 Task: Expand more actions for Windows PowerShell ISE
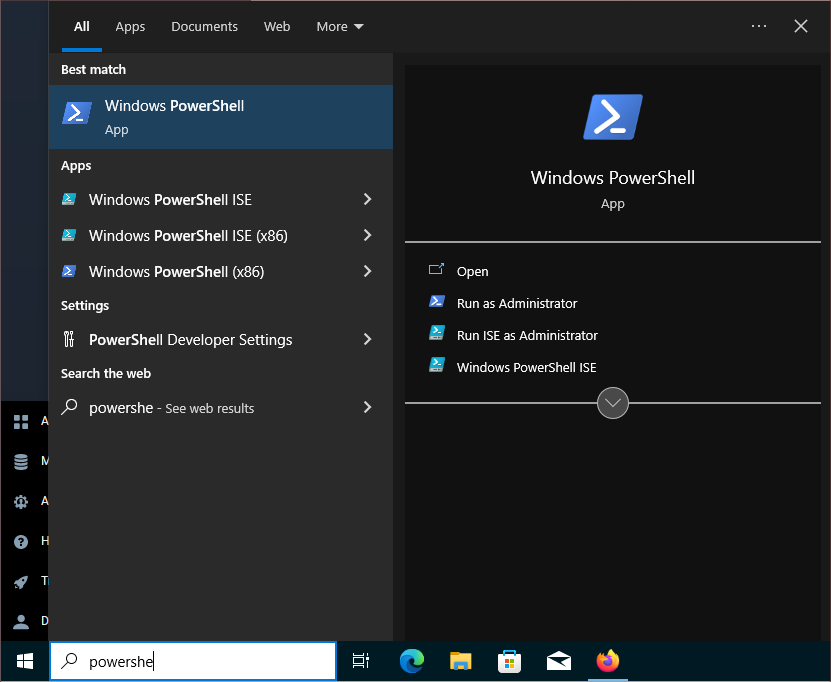click(367, 199)
